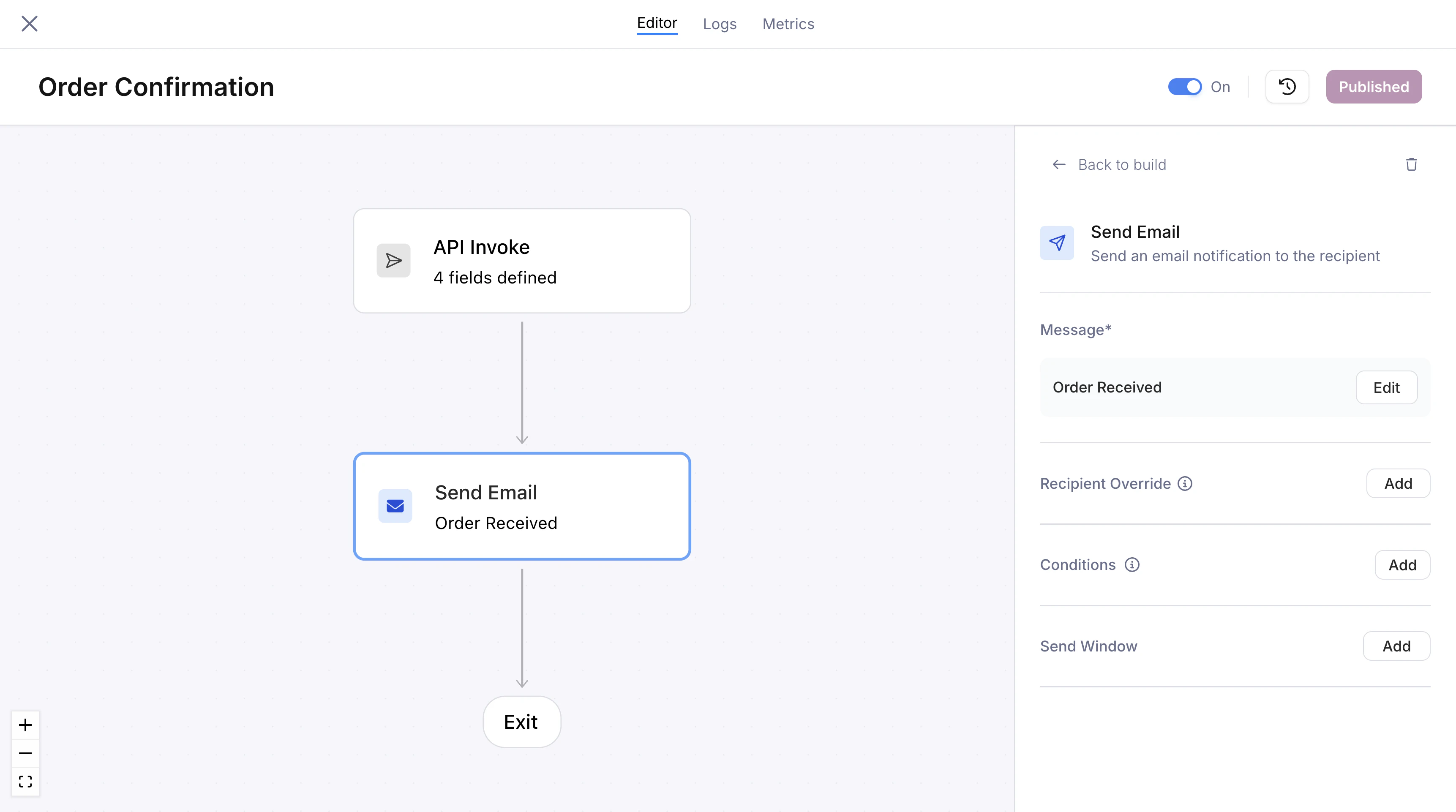This screenshot has height=812, width=1456.
Task: Click the Send Email paper plane icon
Action: coord(1057,243)
